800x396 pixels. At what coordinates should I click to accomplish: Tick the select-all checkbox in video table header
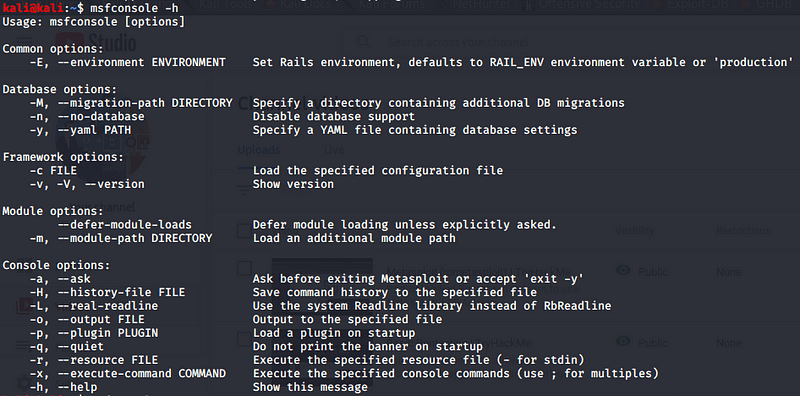pyautogui.click(x=245, y=230)
